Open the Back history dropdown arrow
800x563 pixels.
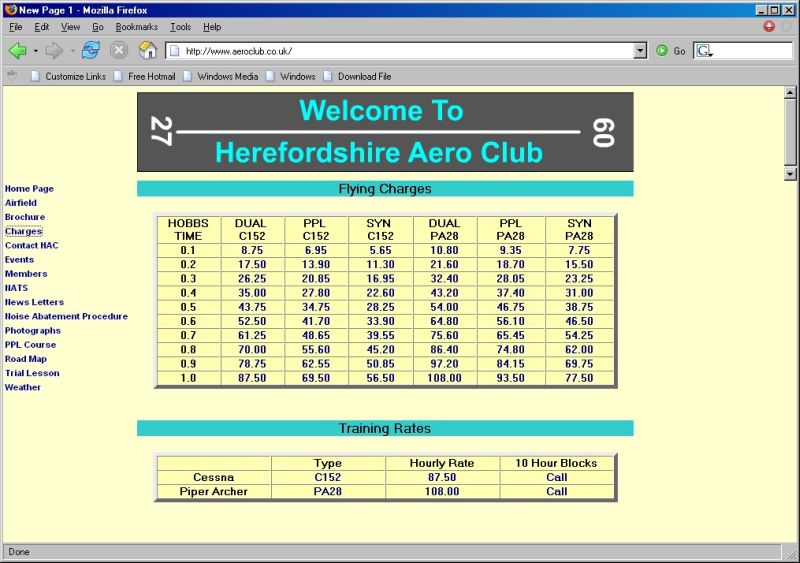[x=36, y=50]
